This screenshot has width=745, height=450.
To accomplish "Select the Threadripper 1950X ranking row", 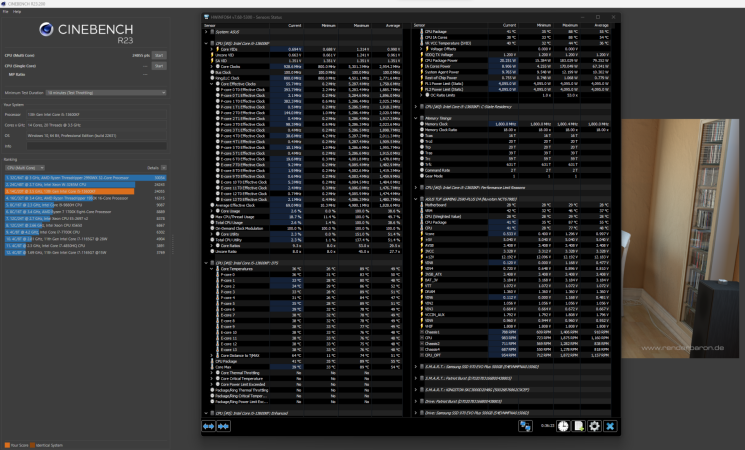I will (x=86, y=198).
